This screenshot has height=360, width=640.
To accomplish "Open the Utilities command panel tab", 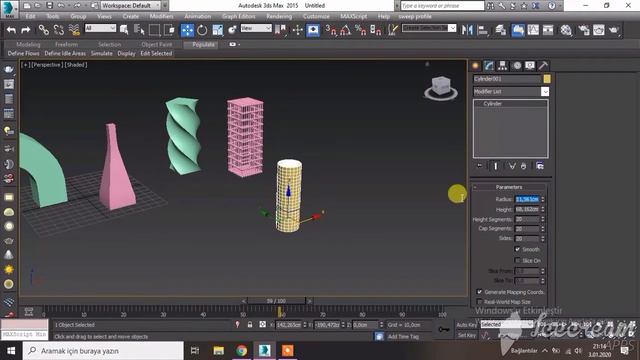I will [x=543, y=66].
